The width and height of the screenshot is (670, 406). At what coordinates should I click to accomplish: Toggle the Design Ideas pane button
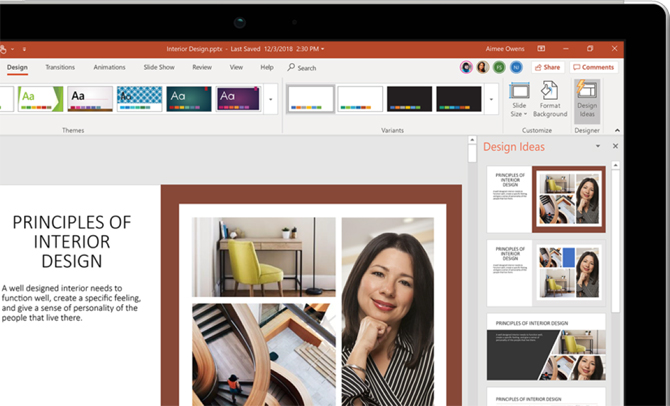coord(587,100)
